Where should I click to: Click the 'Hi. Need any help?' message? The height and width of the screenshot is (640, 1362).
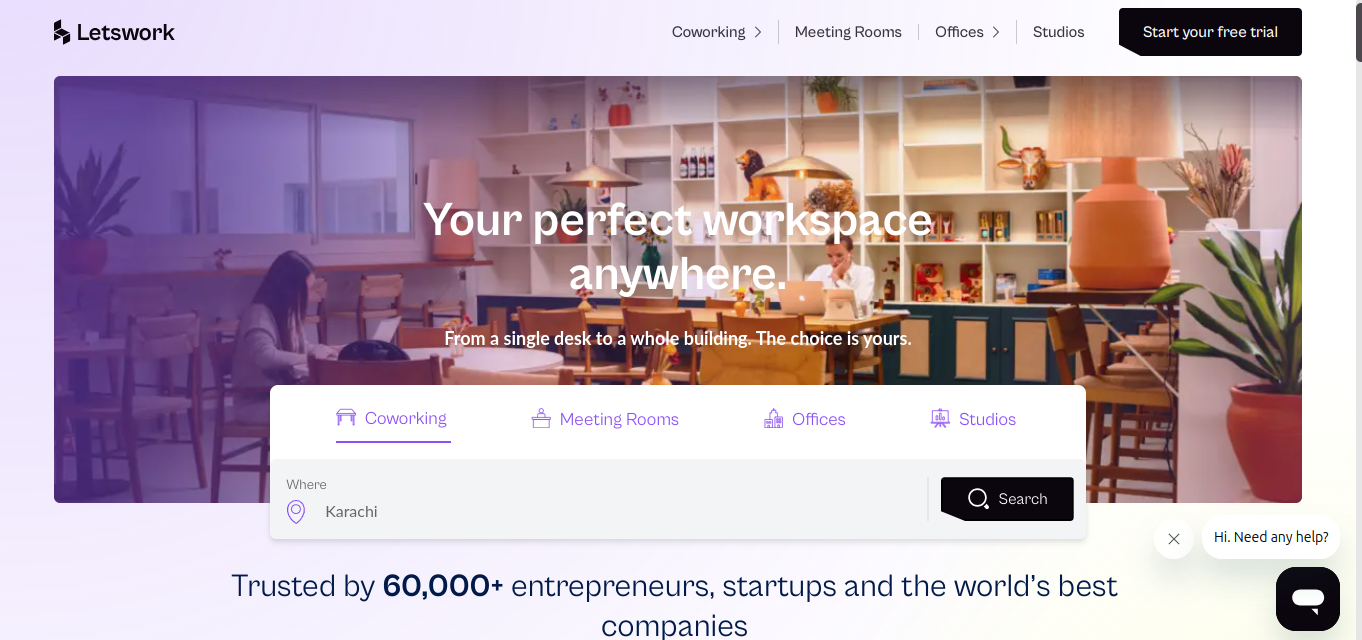1270,536
